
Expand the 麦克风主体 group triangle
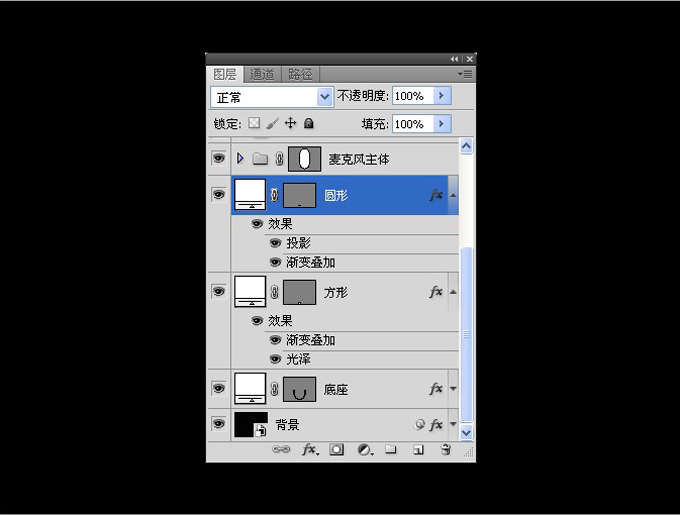click(240, 158)
